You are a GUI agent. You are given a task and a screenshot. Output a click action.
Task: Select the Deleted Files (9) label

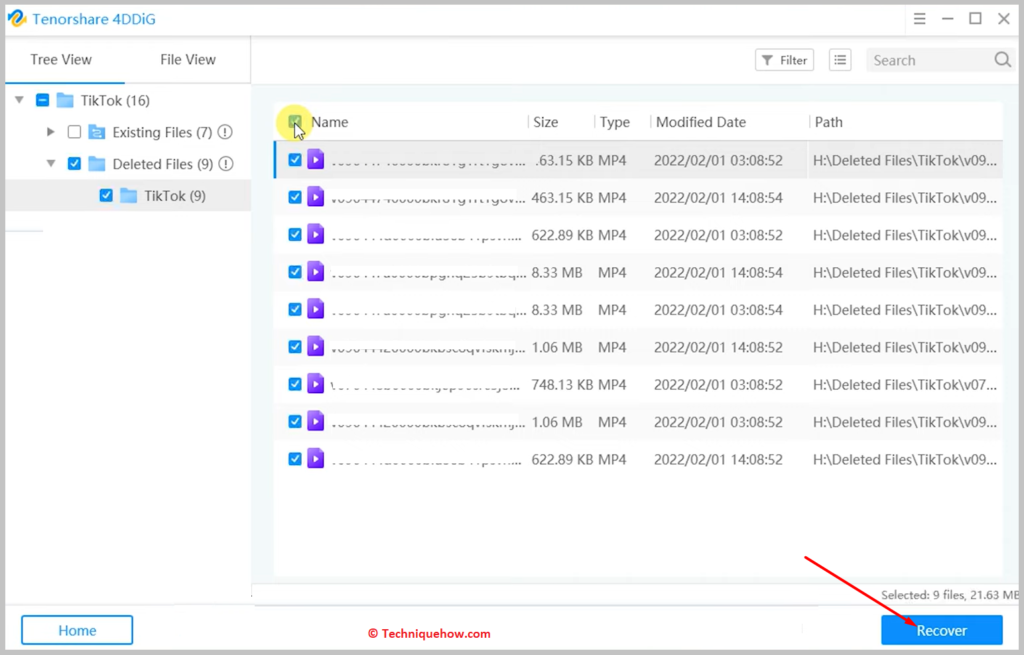coord(163,164)
